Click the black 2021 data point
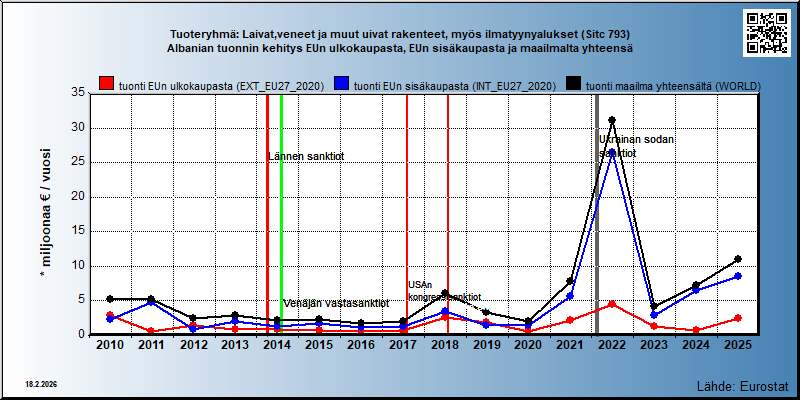 pos(570,281)
